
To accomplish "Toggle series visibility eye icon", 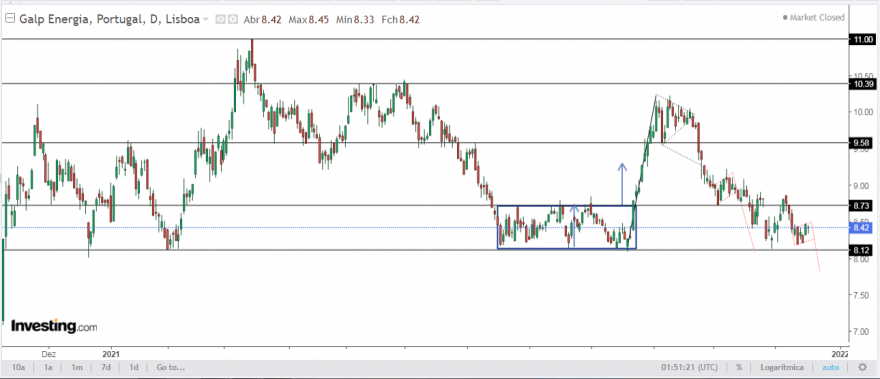I will 221,20.
